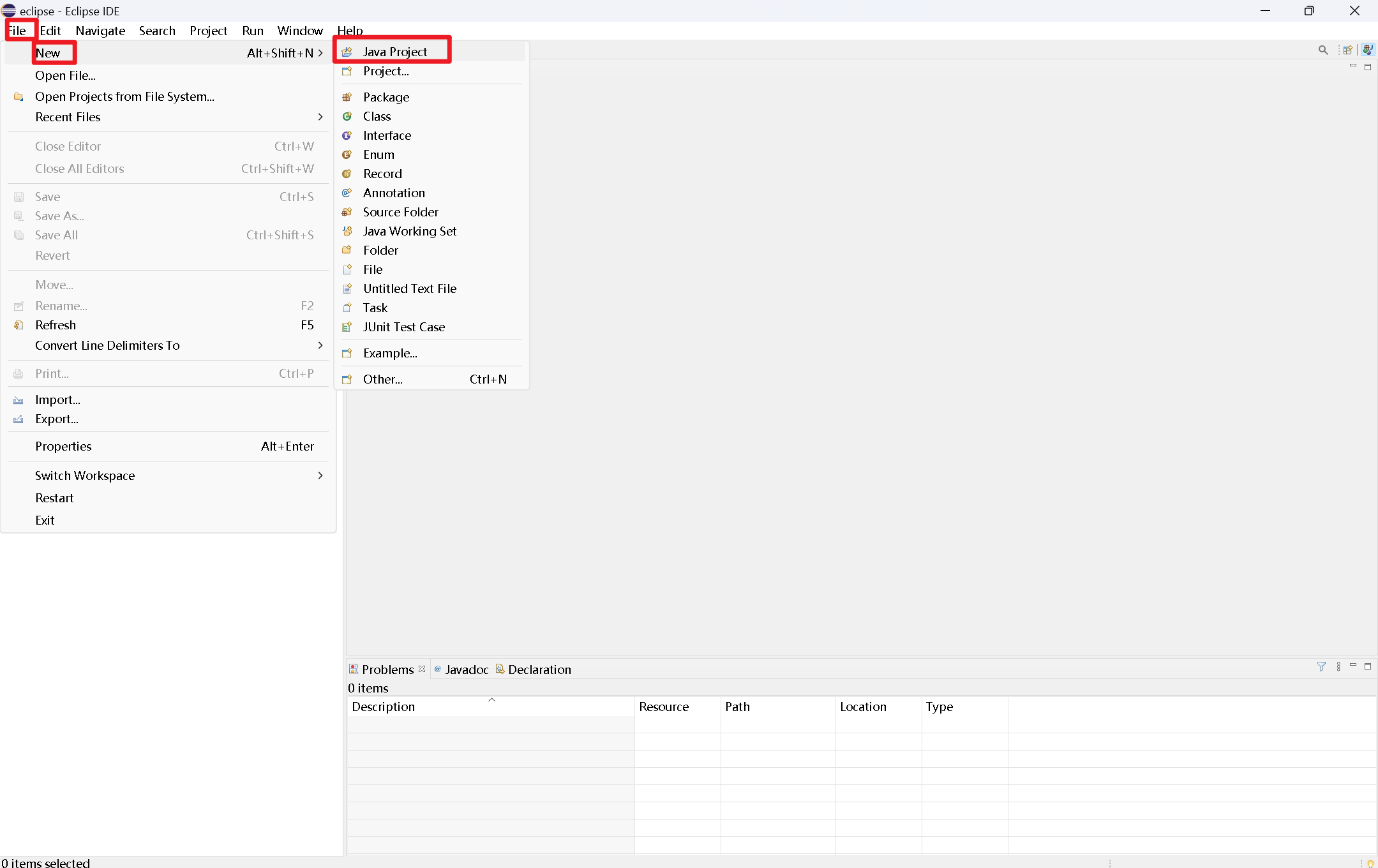Click the green Class icon

click(347, 116)
